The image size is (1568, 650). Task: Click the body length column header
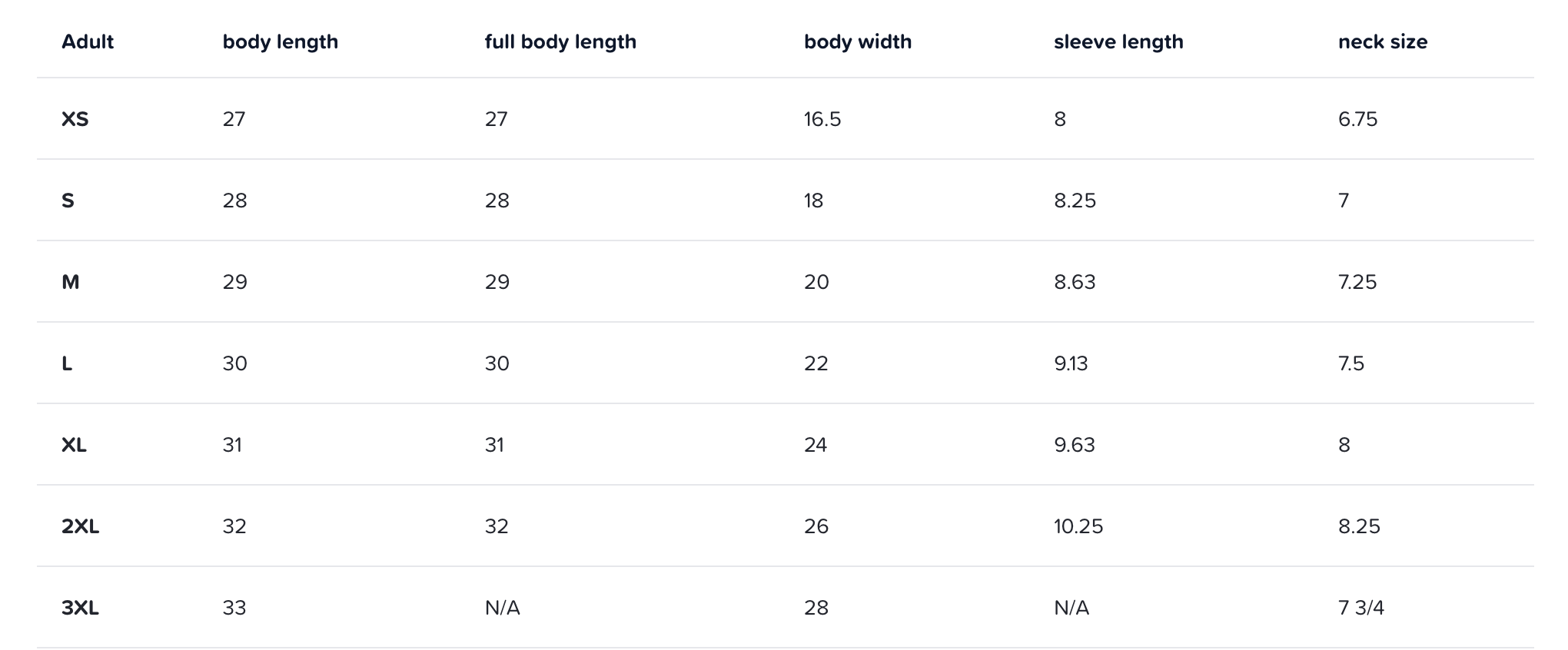(x=281, y=41)
